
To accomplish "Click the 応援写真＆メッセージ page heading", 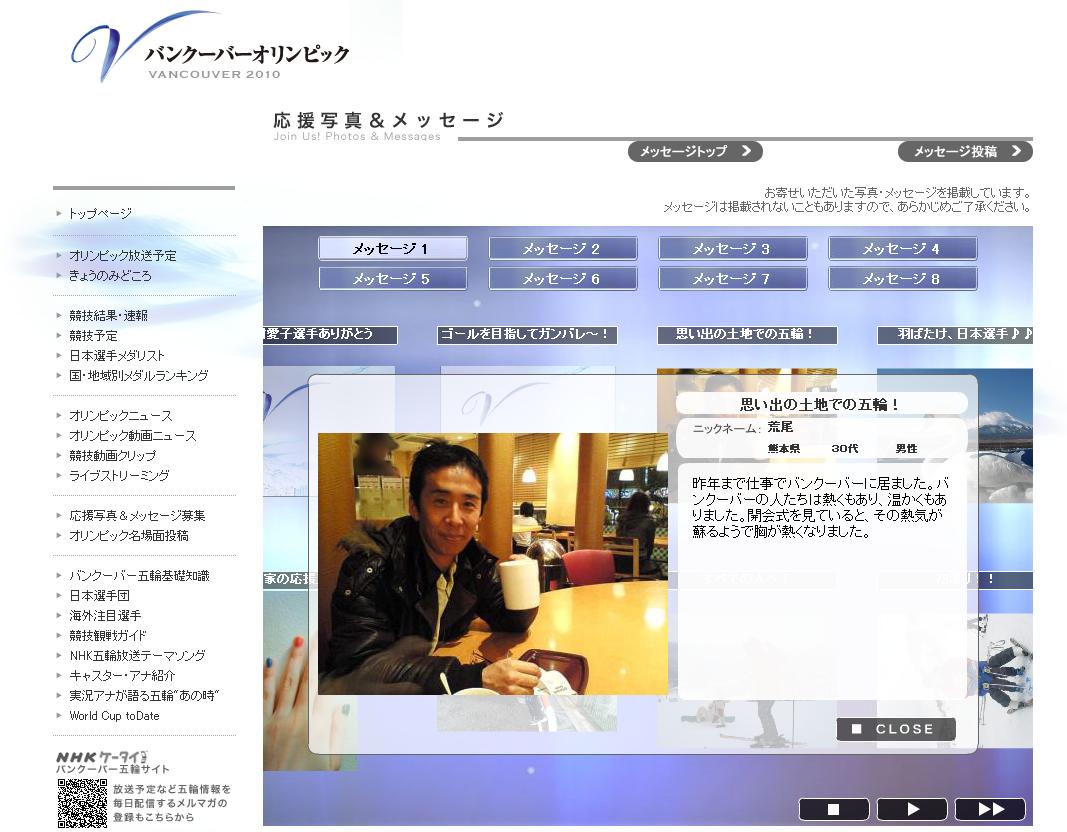I will pos(389,120).
